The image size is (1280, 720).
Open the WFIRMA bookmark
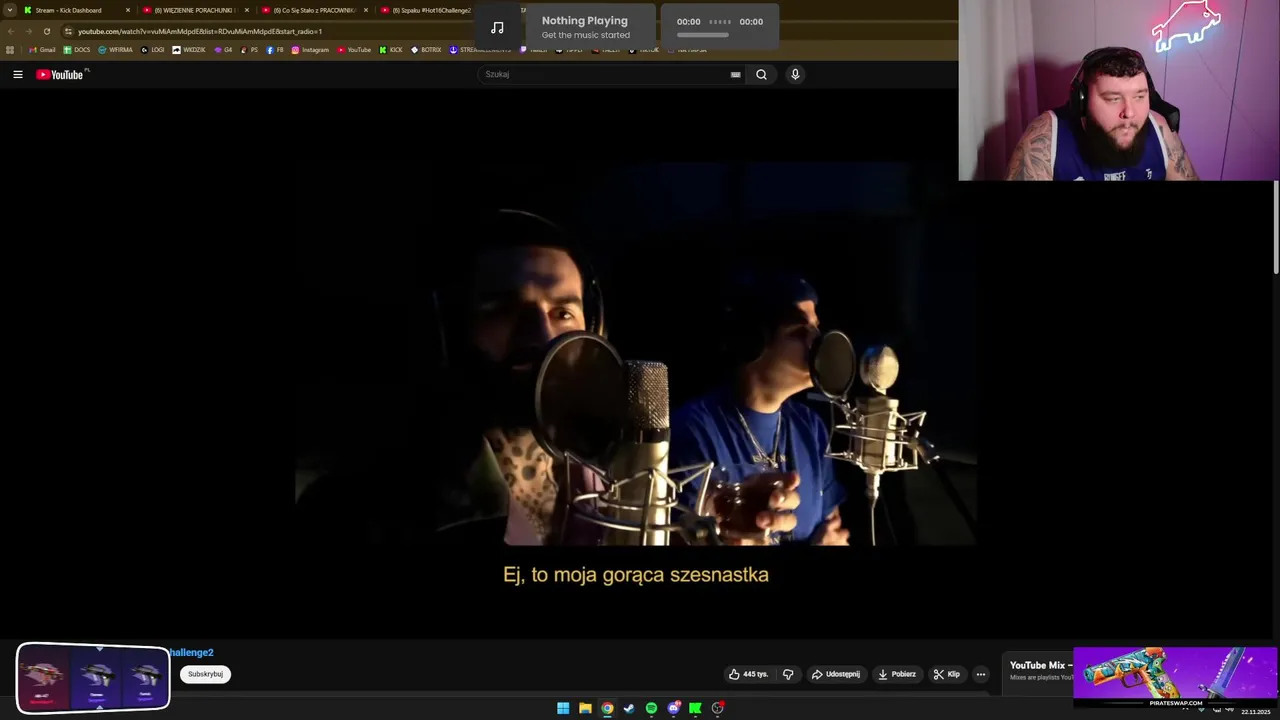tap(116, 50)
